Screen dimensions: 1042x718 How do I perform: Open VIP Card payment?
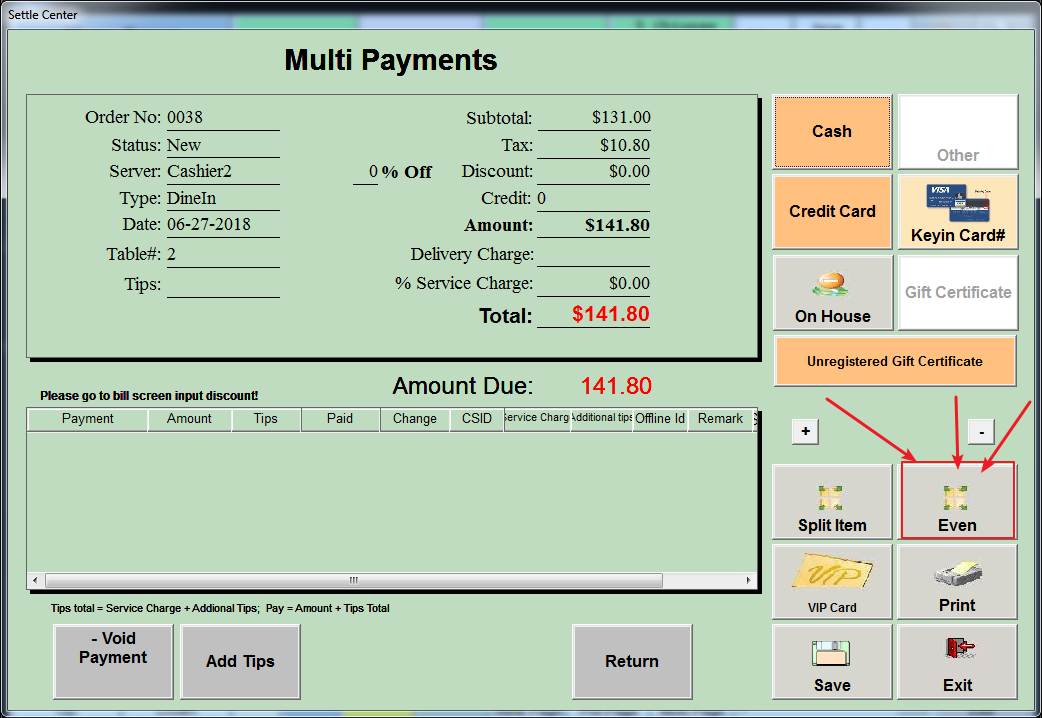(832, 582)
